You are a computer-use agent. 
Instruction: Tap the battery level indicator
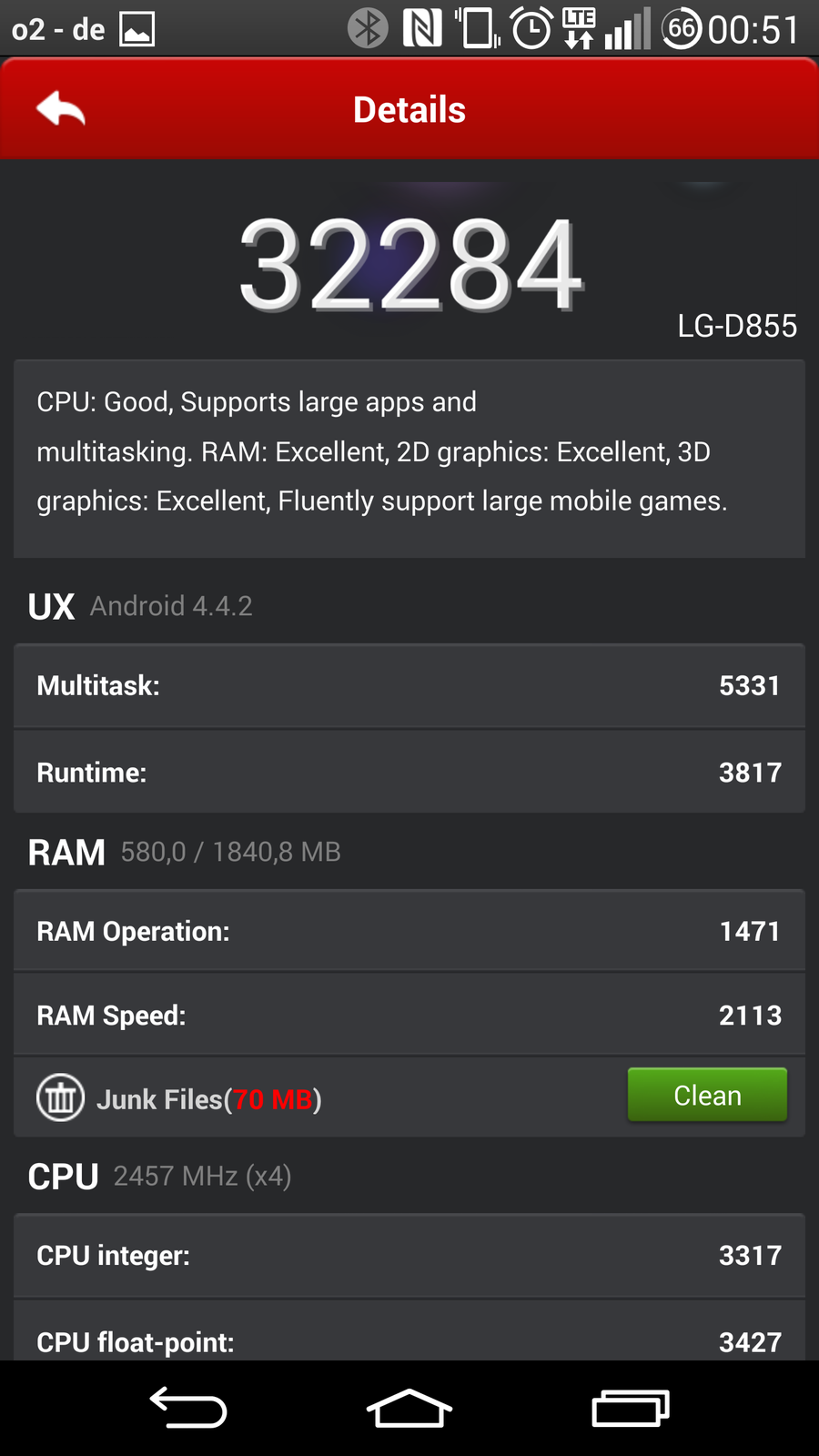click(681, 28)
